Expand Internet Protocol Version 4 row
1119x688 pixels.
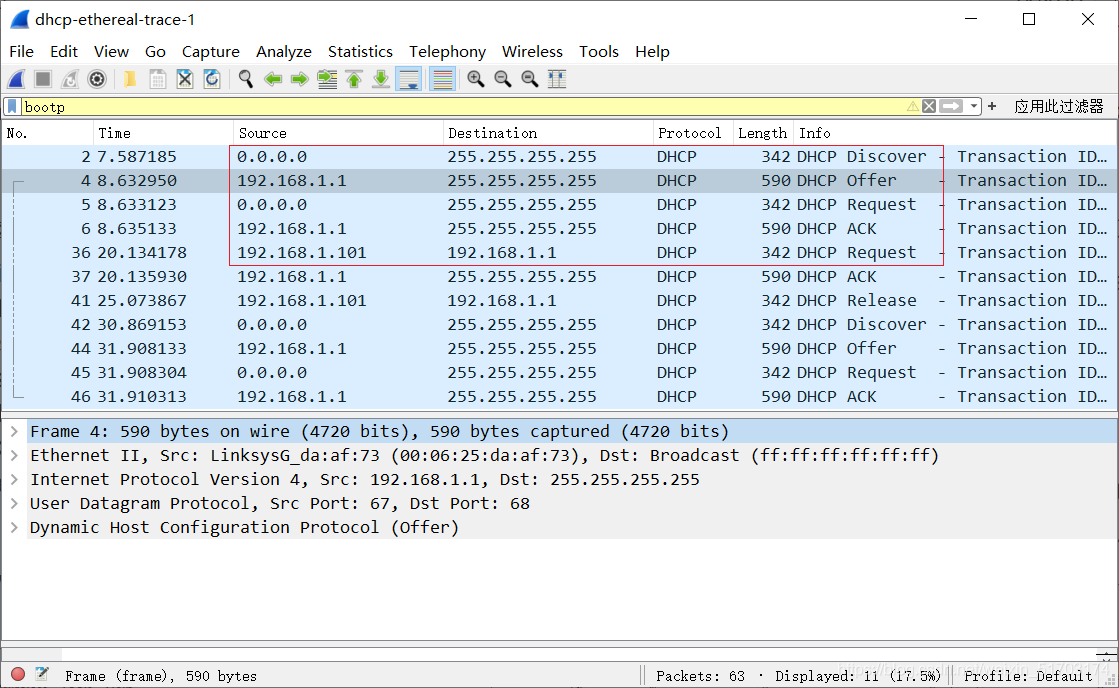click(x=14, y=480)
